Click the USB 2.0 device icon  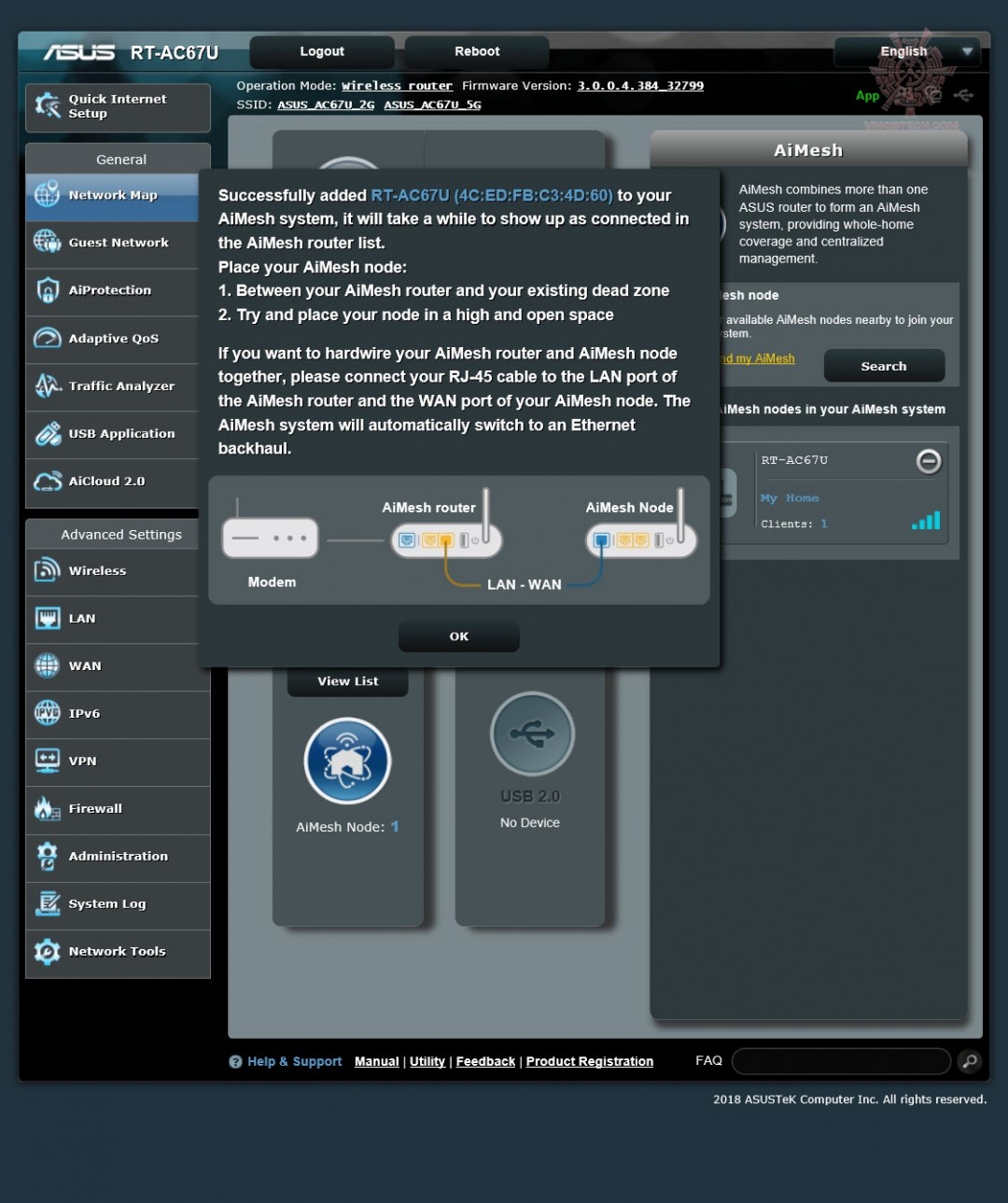coord(532,734)
